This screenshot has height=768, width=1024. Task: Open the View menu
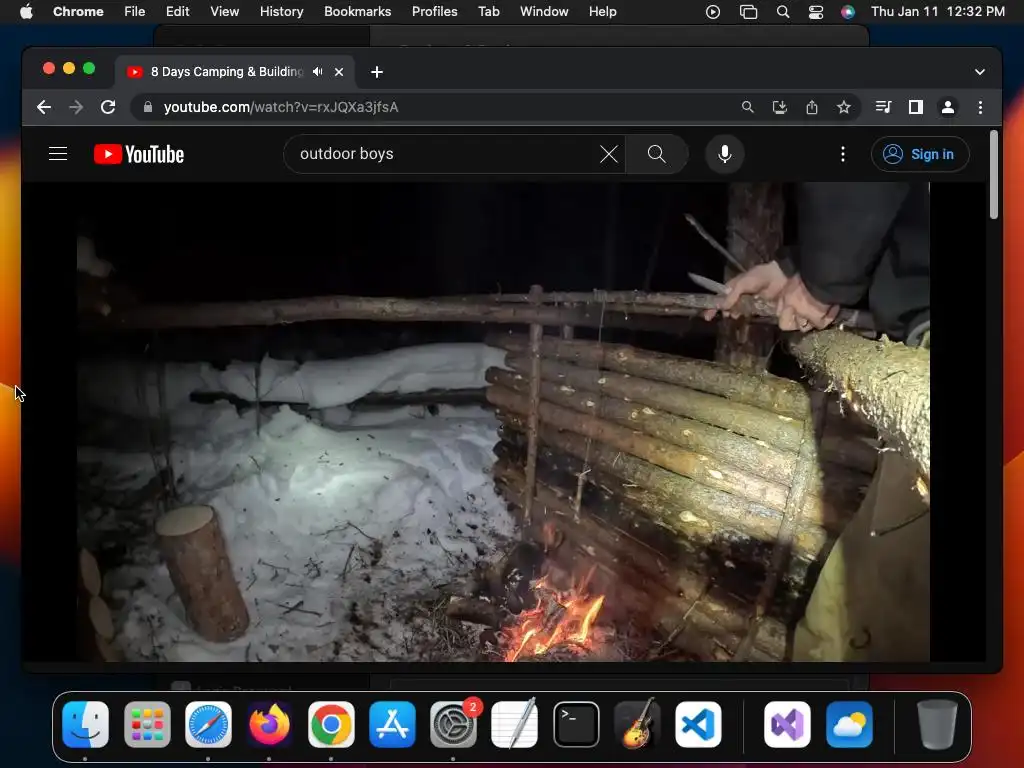click(224, 12)
